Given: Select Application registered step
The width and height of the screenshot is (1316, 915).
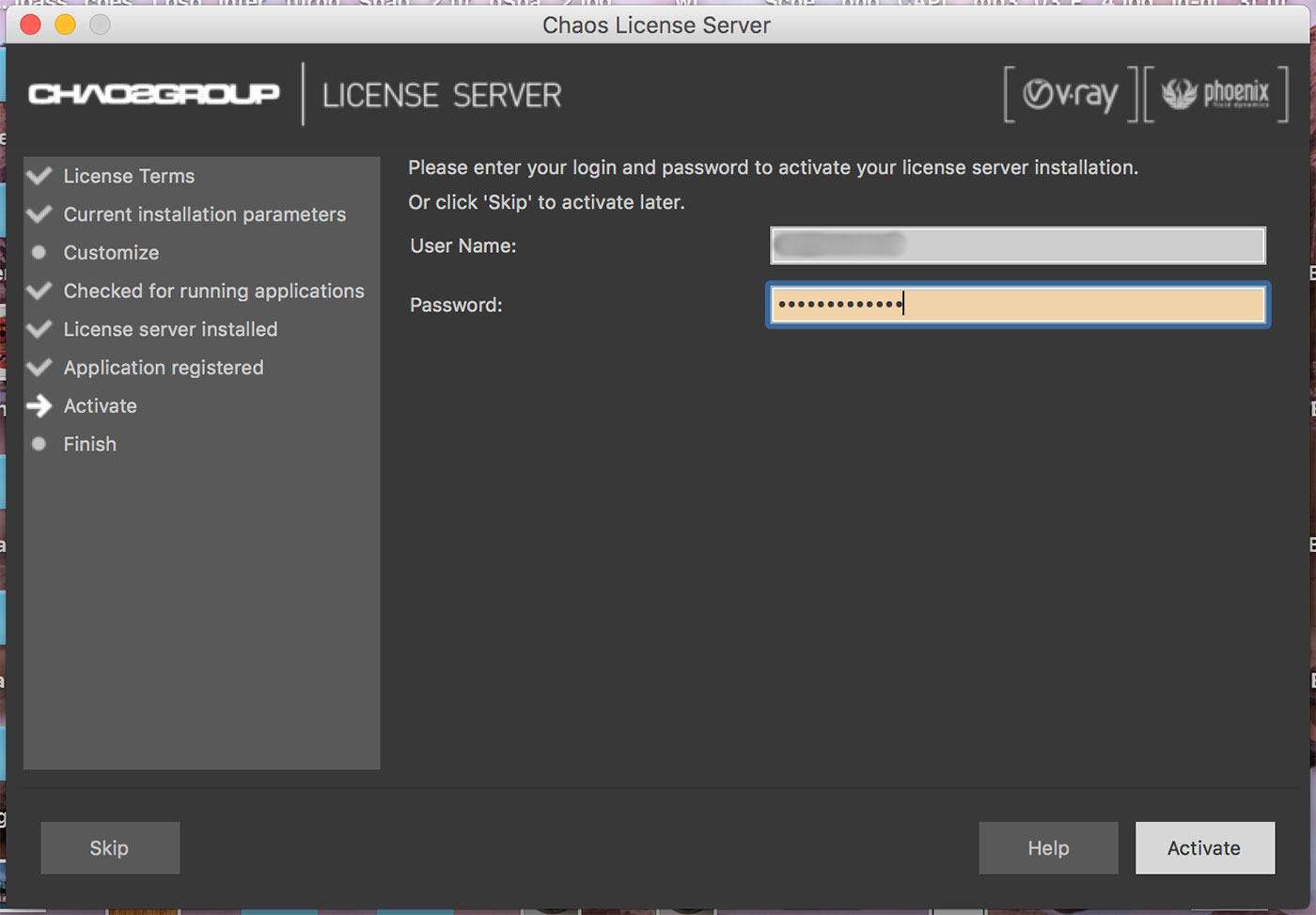Looking at the screenshot, I should (x=164, y=368).
